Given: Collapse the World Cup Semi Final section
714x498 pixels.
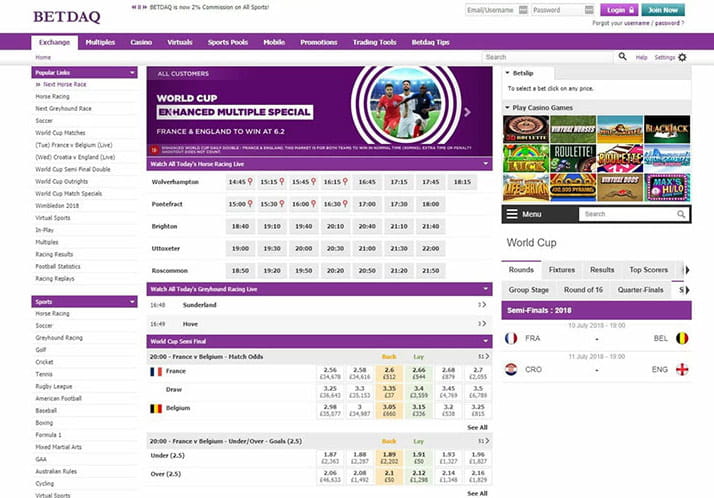Looking at the screenshot, I should pos(485,340).
